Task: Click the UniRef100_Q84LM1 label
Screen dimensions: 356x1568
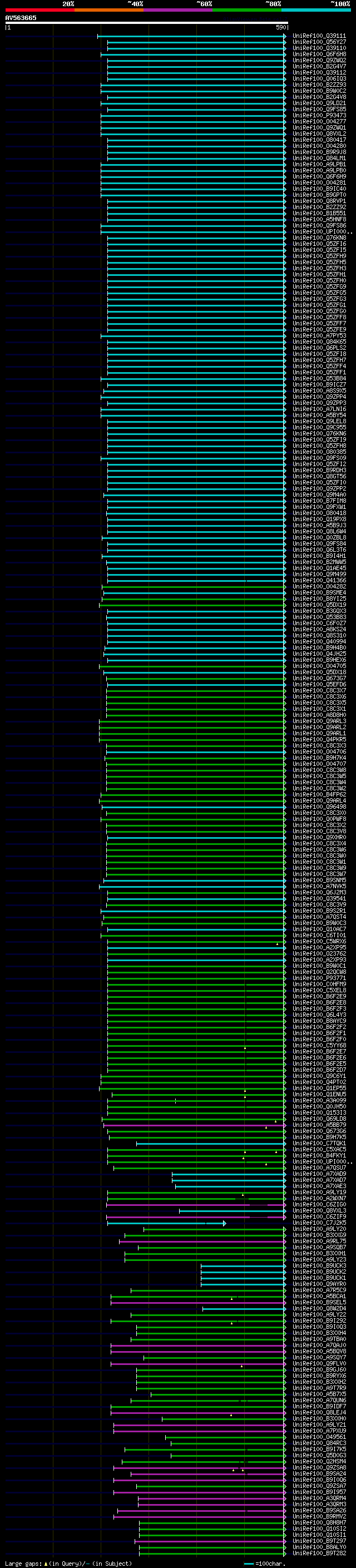Action: pos(319,159)
